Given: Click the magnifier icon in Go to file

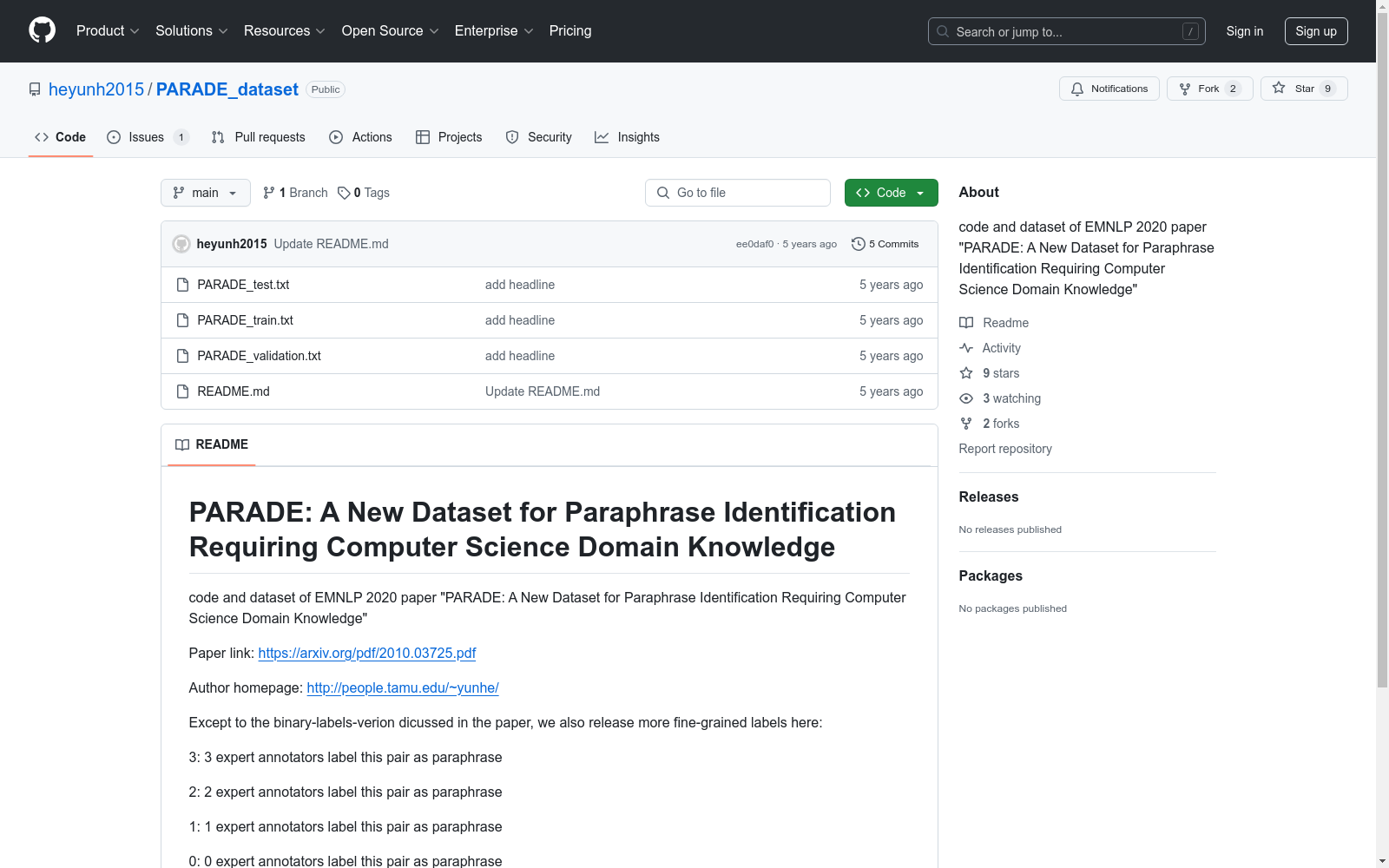Looking at the screenshot, I should coord(663,193).
